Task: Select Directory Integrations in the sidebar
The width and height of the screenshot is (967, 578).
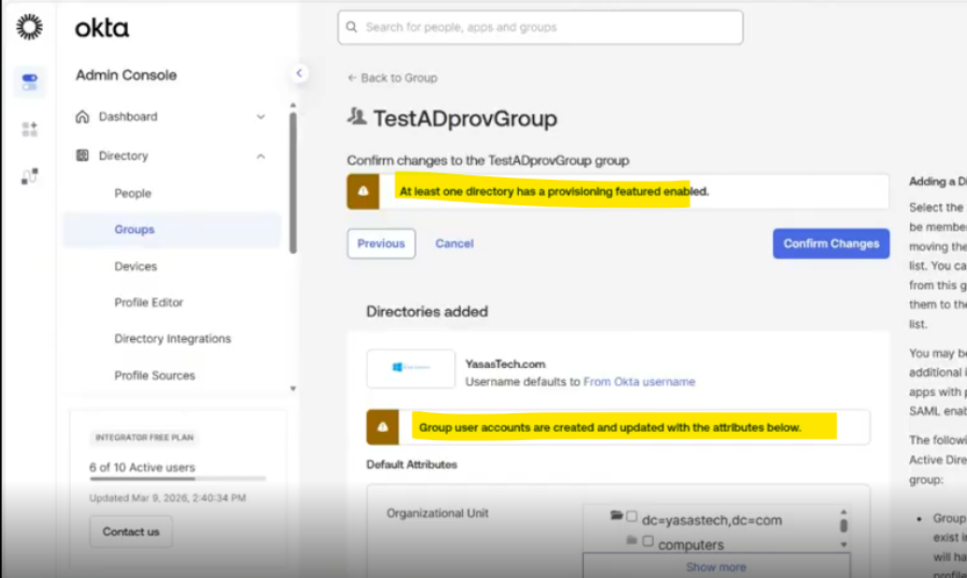Action: tap(172, 339)
